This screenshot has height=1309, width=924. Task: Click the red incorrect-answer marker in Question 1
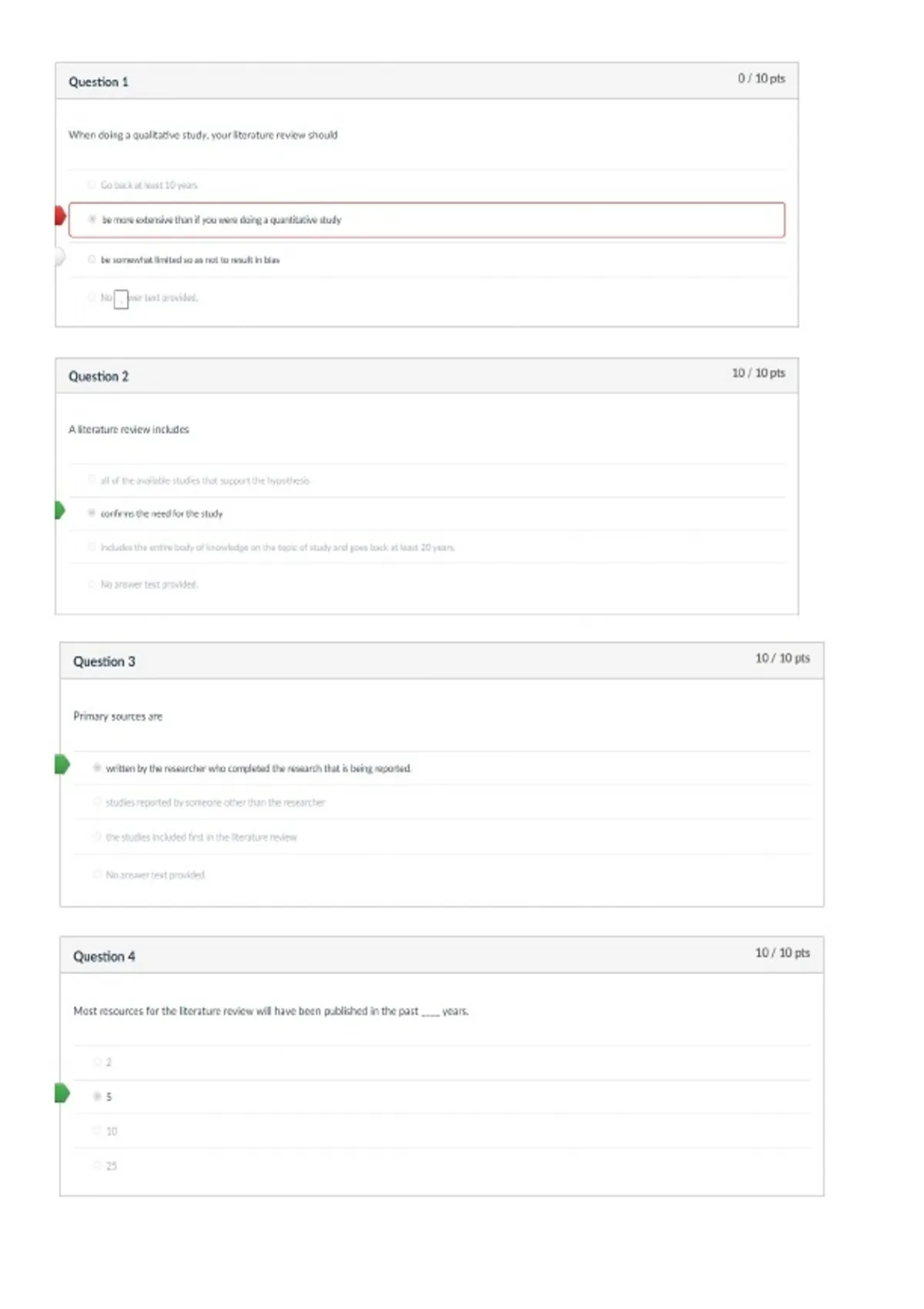click(x=60, y=216)
